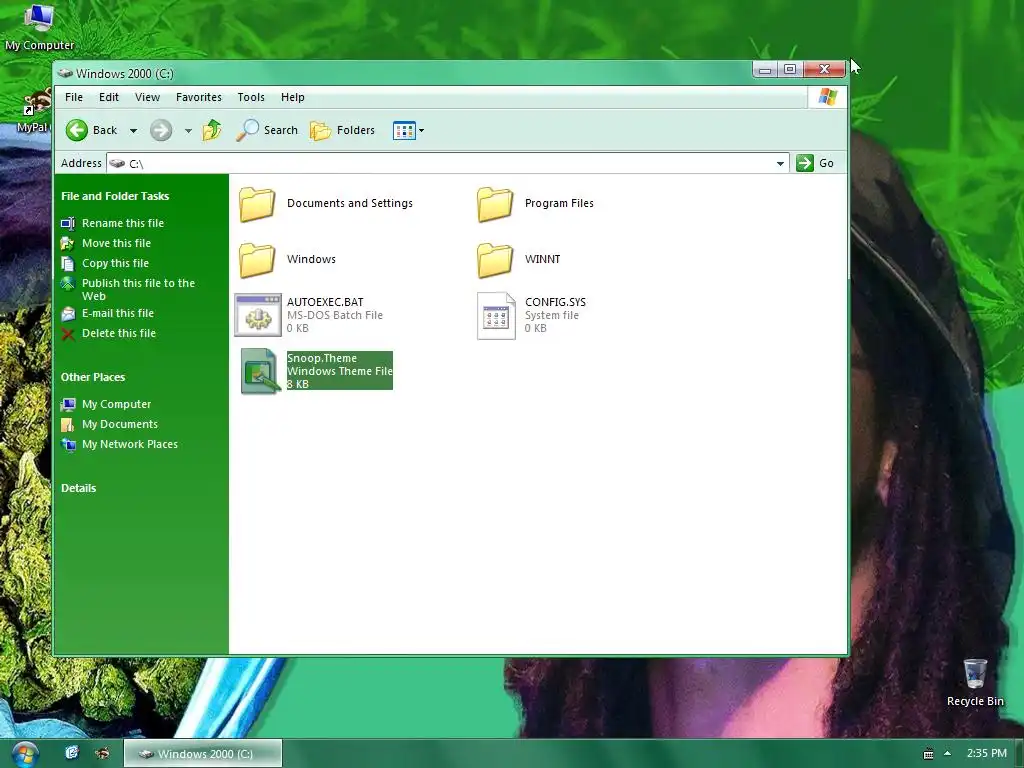
Task: Click the Windows flag logo in menu bar
Action: (827, 97)
